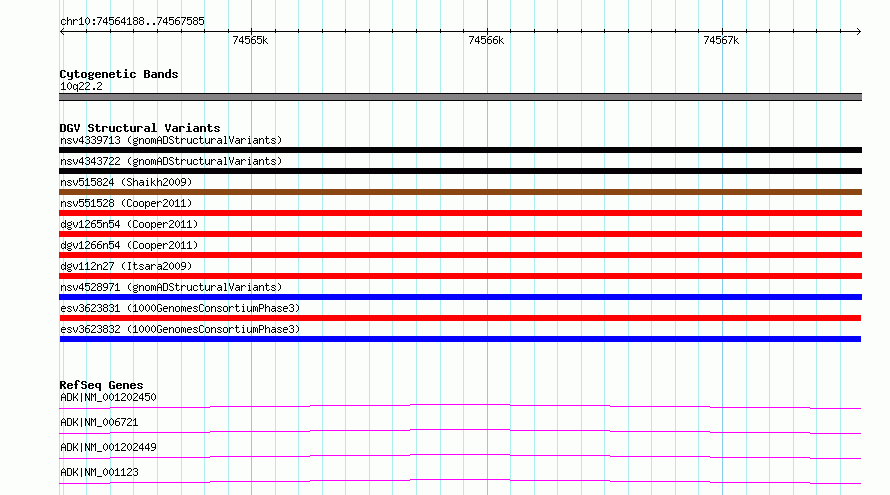Open variant dgv1265n54 Cooper2011 label
The image size is (890, 495).
[x=129, y=224]
